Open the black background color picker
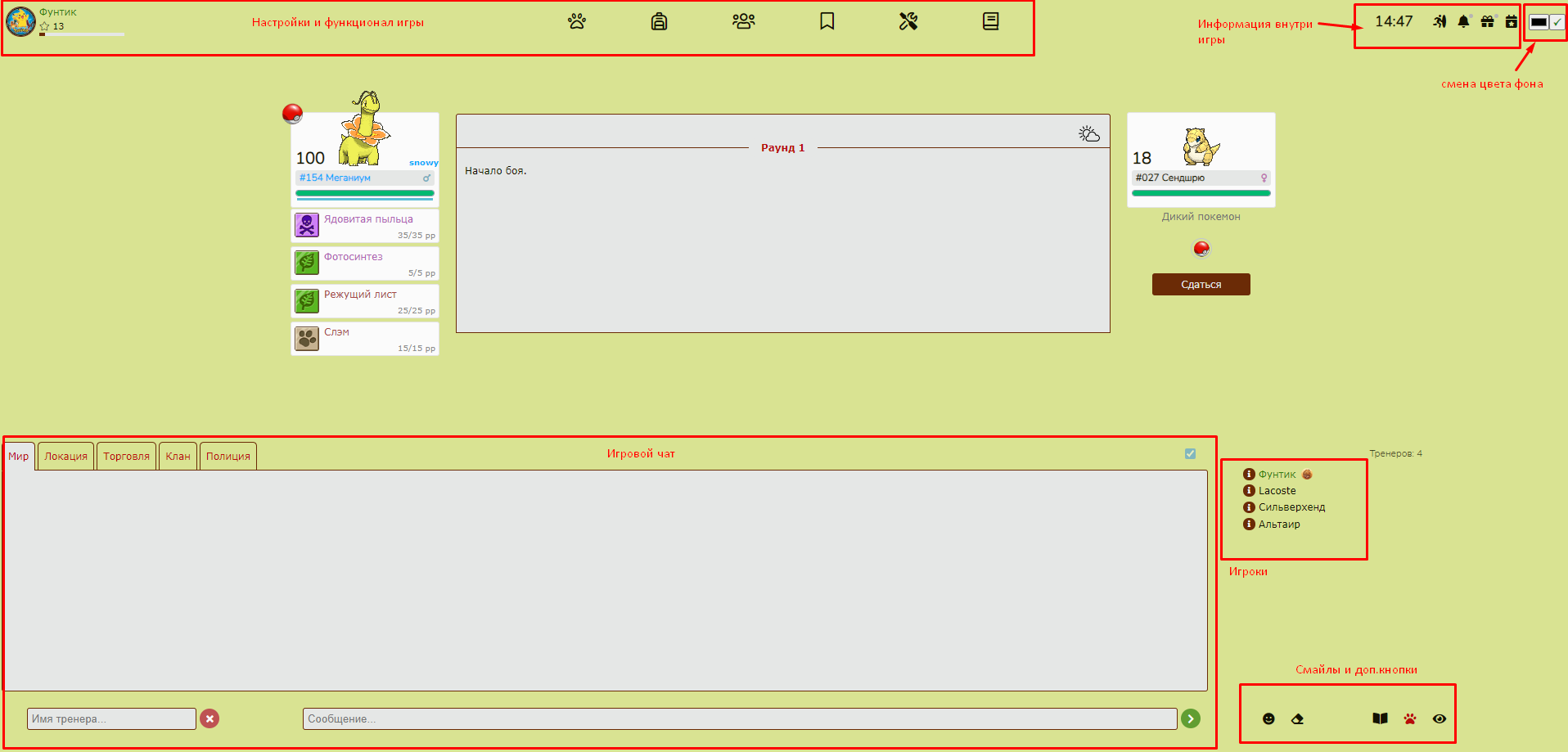This screenshot has height=752, width=1568. [x=1539, y=22]
